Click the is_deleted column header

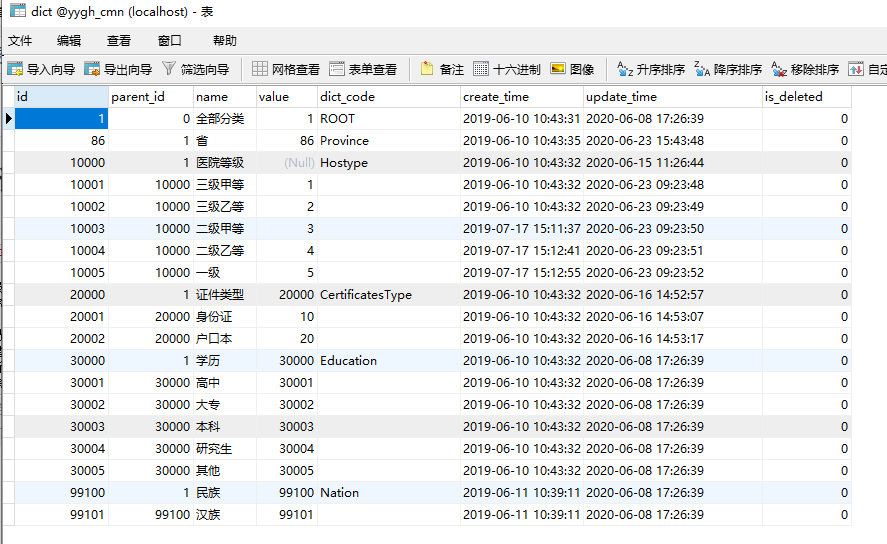807,97
